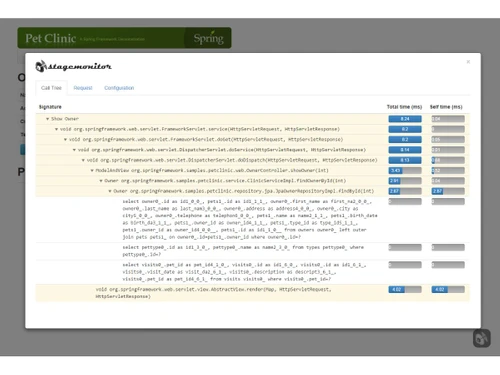Select the Show Owner row label
The width and height of the screenshot is (500, 375).
pos(65,119)
